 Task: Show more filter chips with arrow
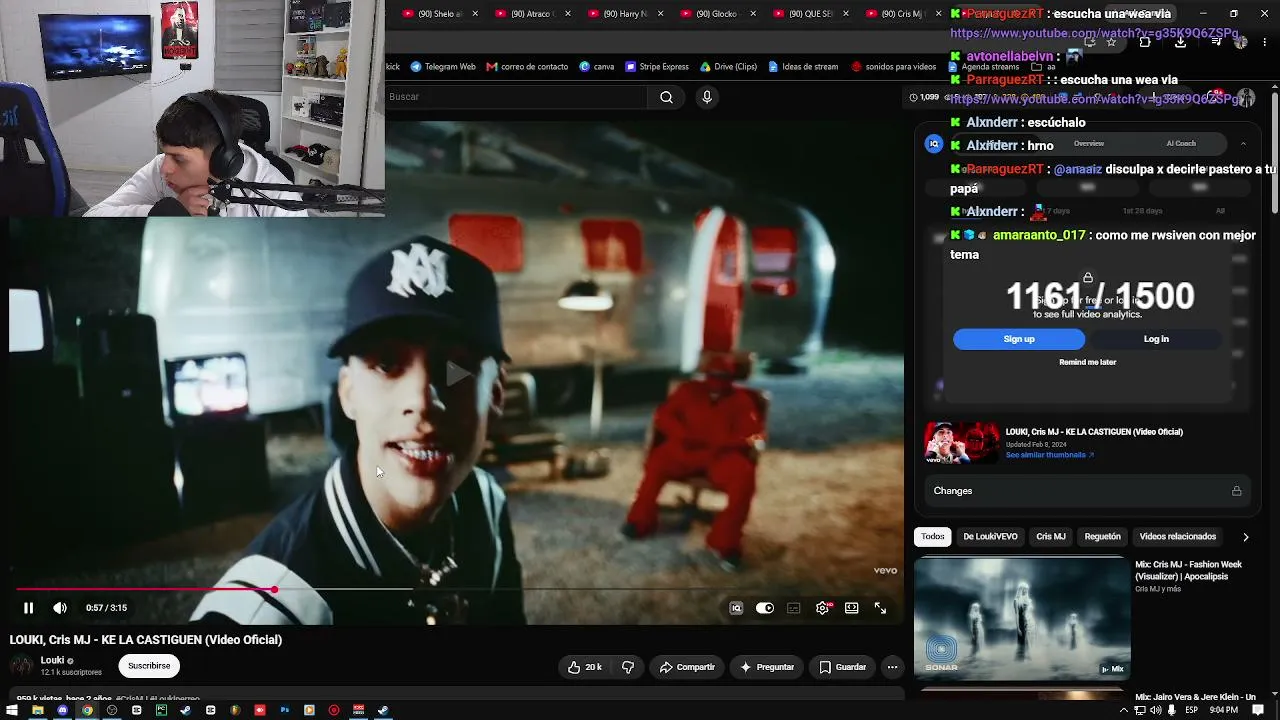click(x=1245, y=537)
